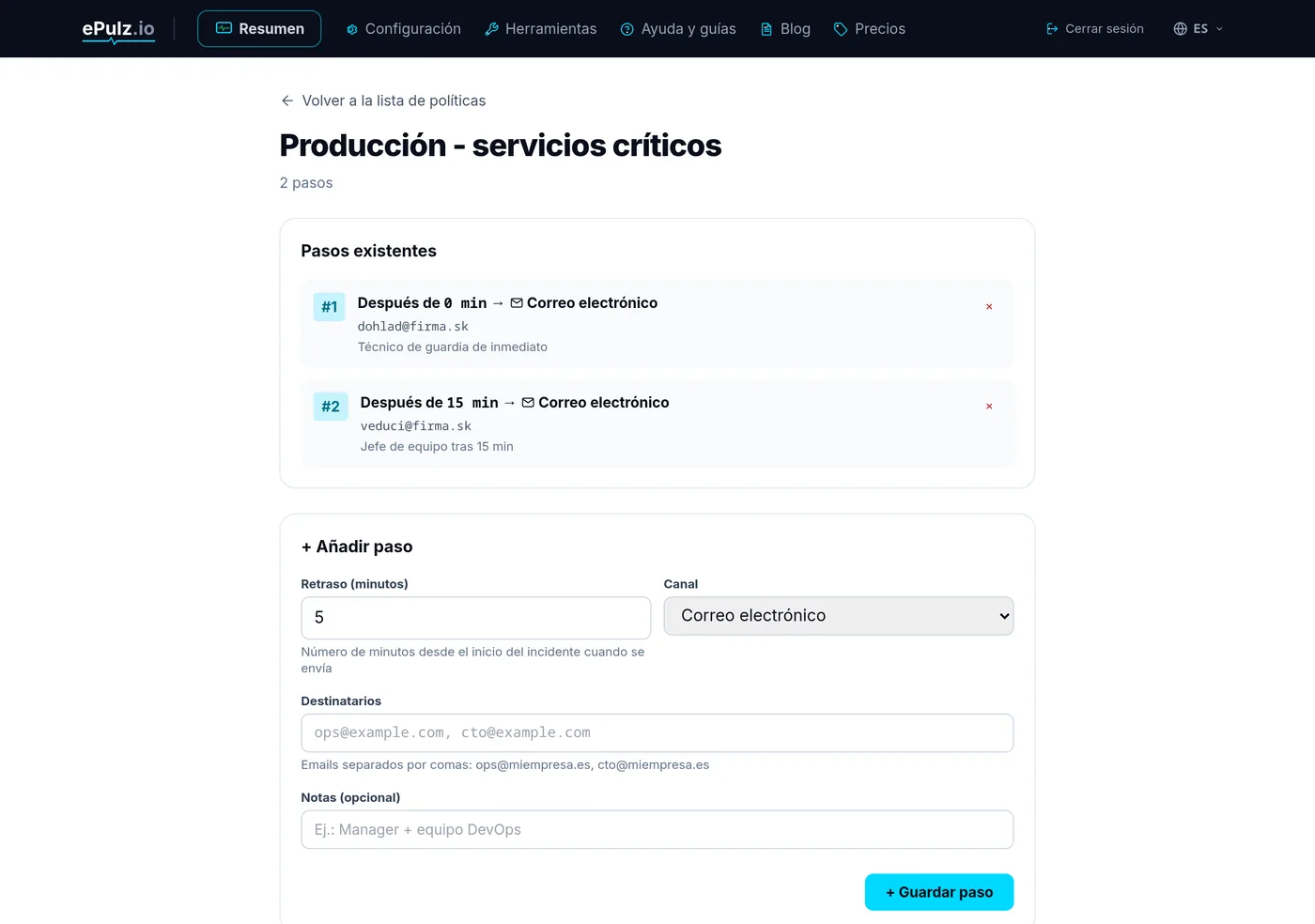Delete step #1 with the red x
The width and height of the screenshot is (1315, 924).
point(989,307)
